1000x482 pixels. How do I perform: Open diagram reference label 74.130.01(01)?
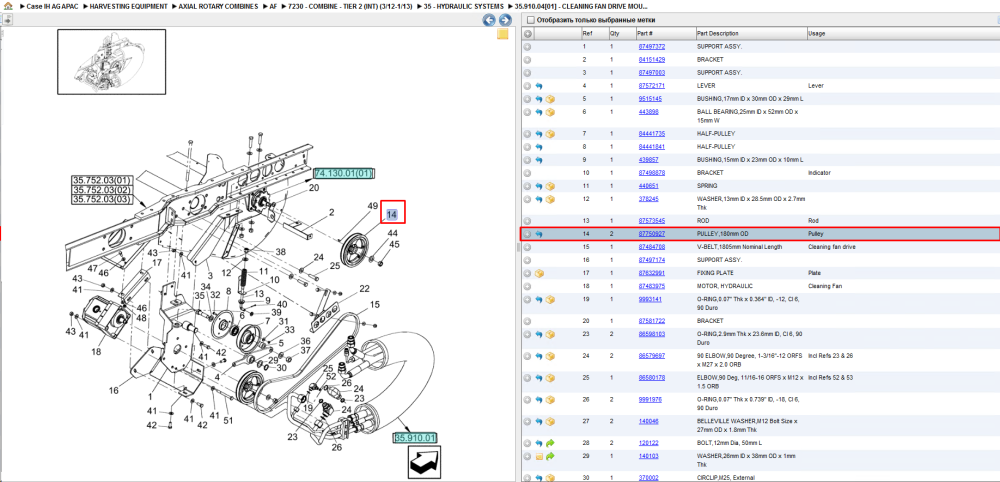[x=344, y=173]
